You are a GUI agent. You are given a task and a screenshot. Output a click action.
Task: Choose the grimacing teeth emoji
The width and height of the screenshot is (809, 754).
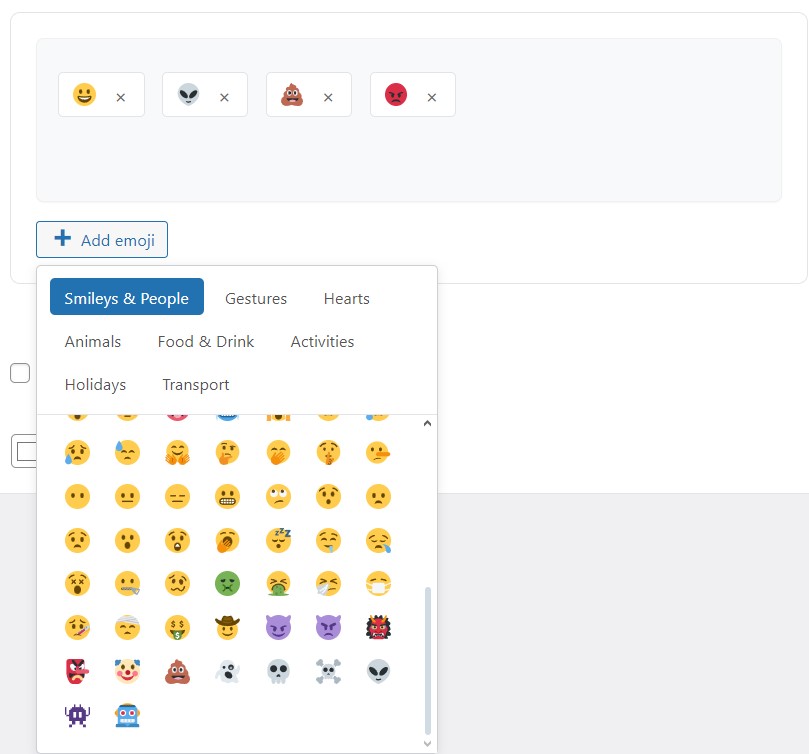pyautogui.click(x=227, y=496)
